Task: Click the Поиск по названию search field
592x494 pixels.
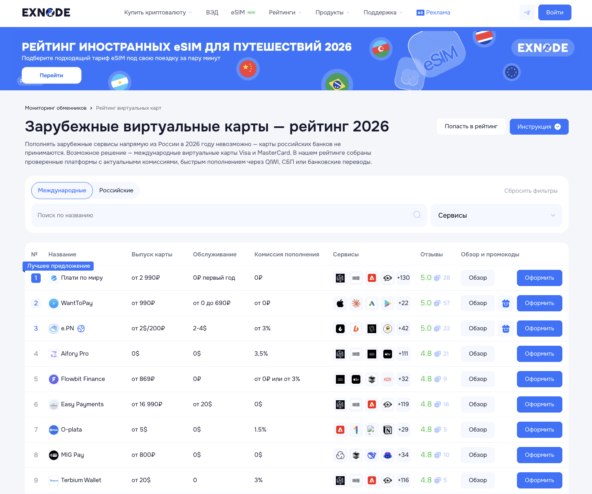Action: 229,215
